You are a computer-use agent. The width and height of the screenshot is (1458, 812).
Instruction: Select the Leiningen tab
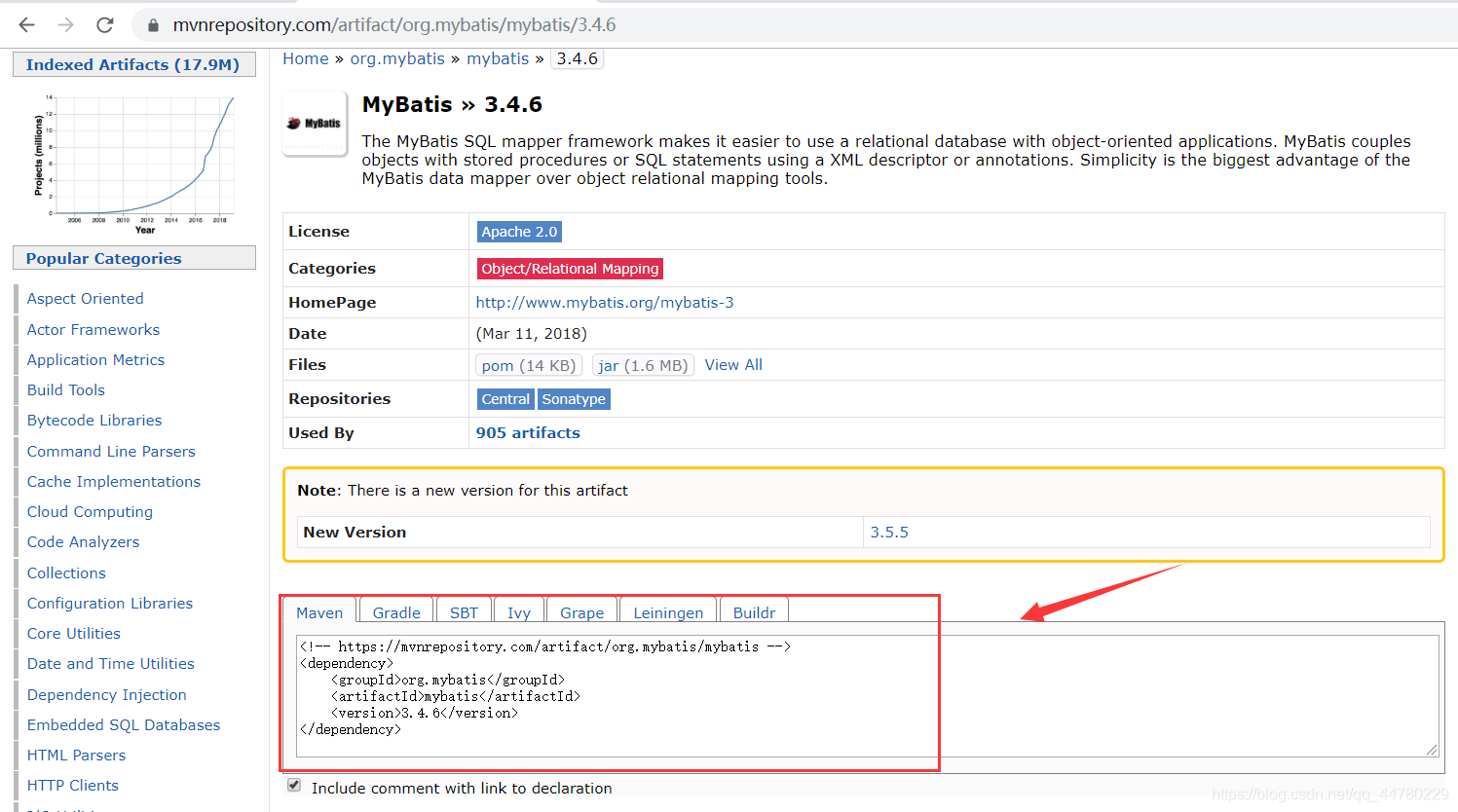[x=668, y=612]
